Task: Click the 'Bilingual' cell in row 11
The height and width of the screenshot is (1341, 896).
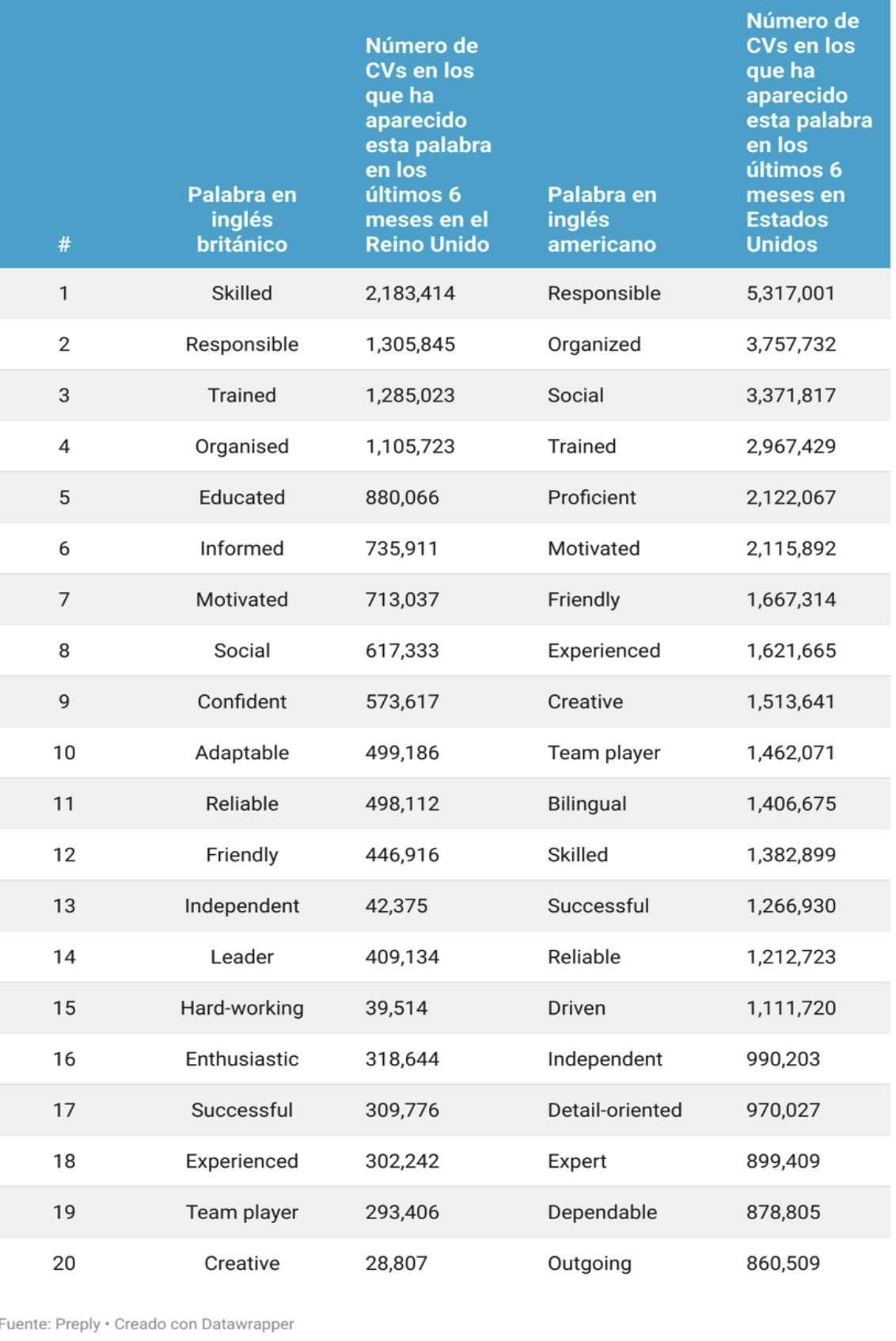Action: tap(587, 803)
